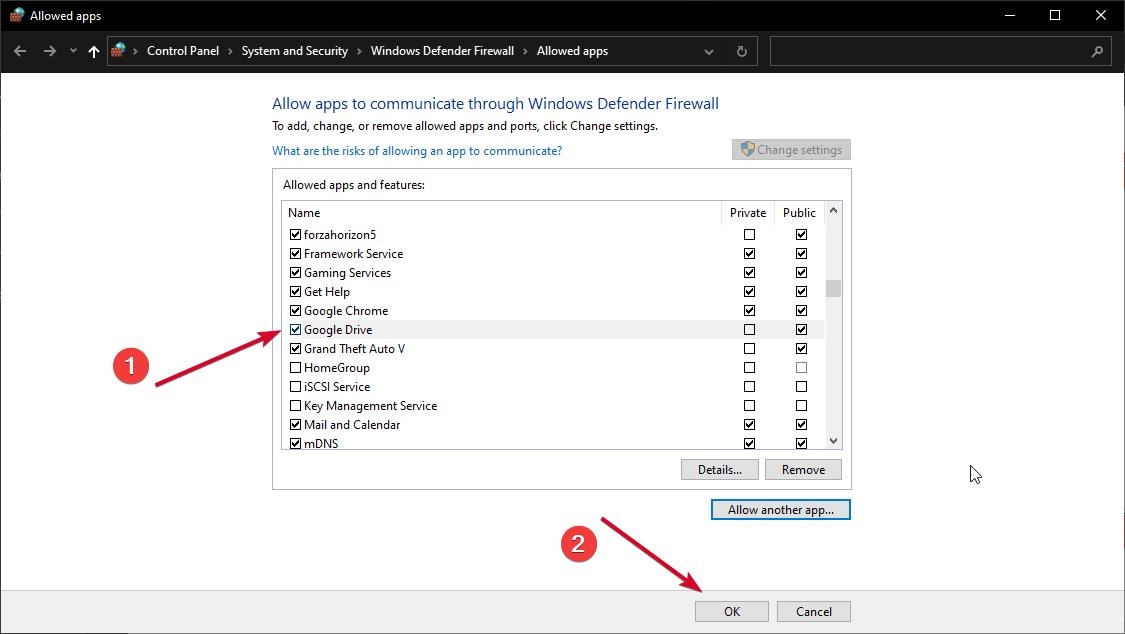
Task: Click the OK button
Action: (731, 611)
